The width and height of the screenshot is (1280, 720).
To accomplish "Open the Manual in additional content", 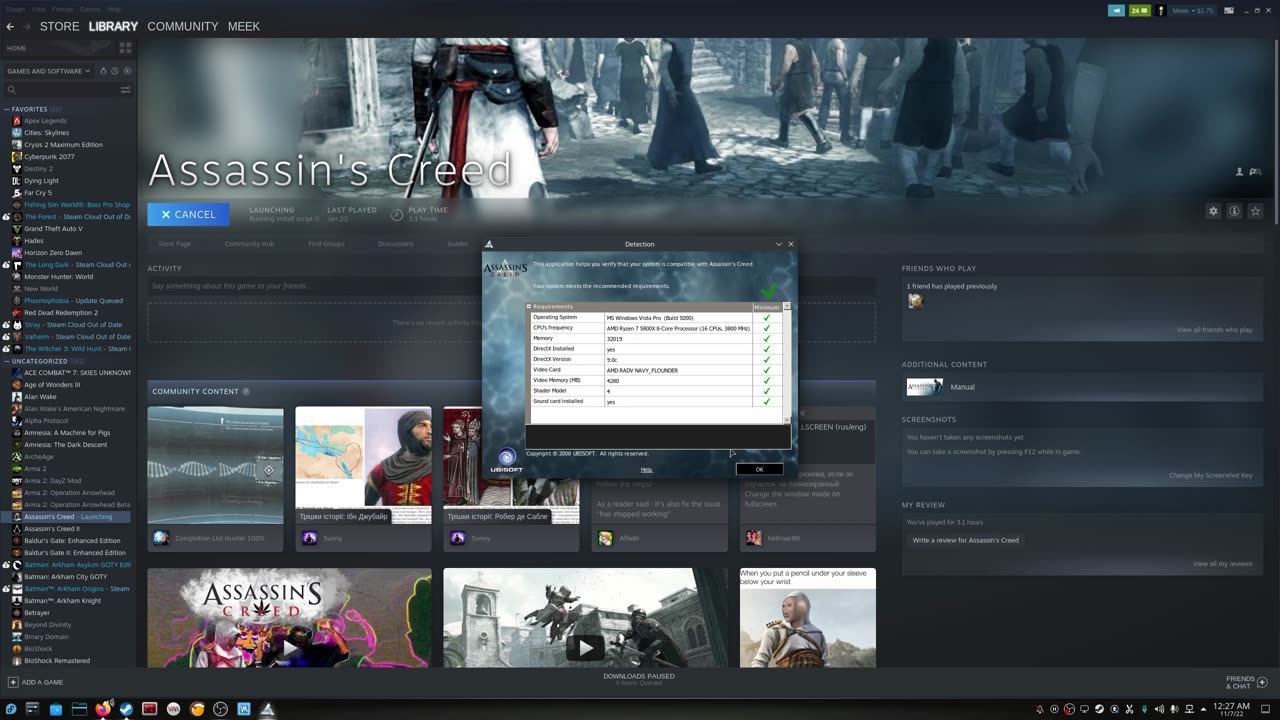I will [x=941, y=387].
